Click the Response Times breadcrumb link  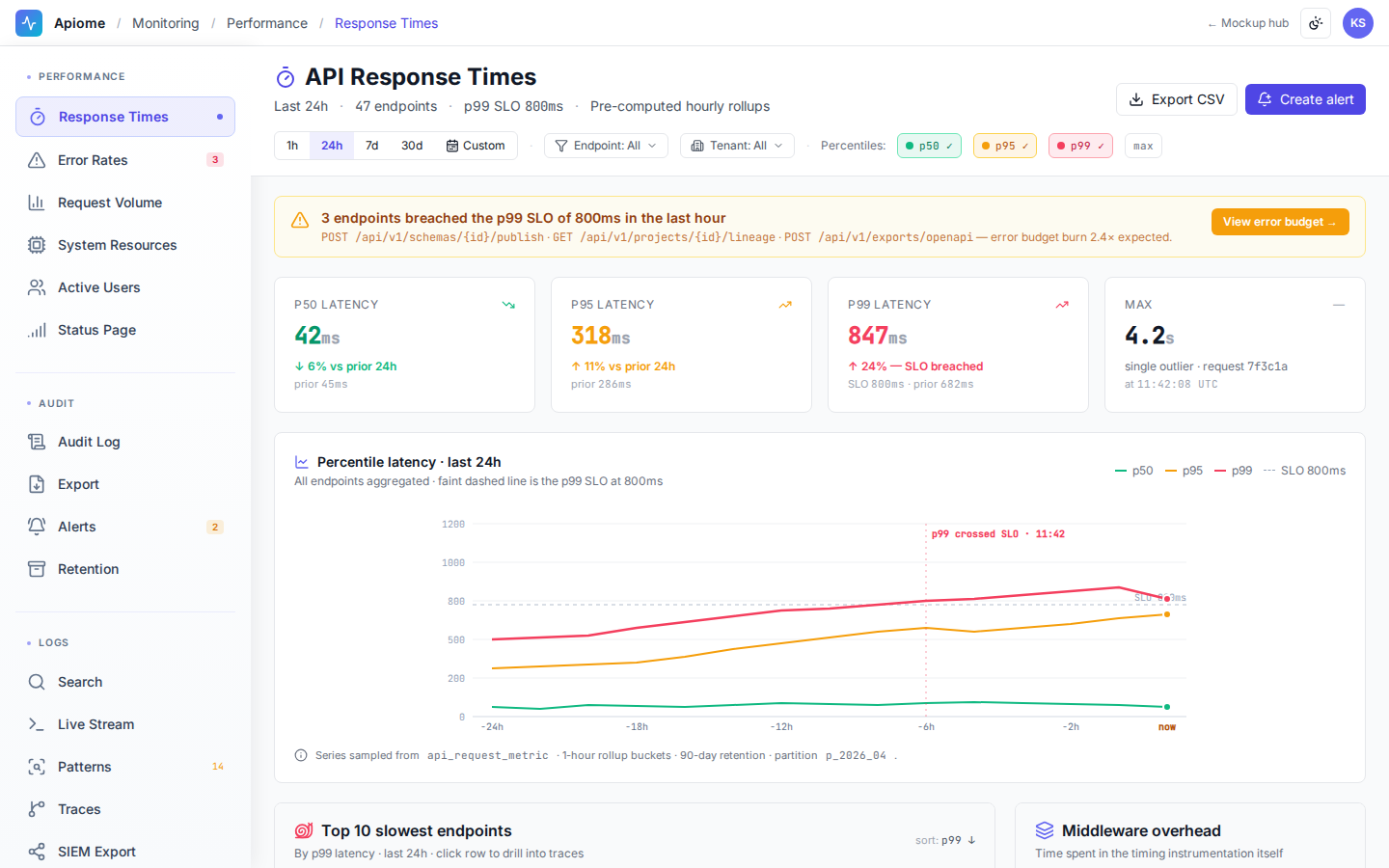click(x=386, y=23)
